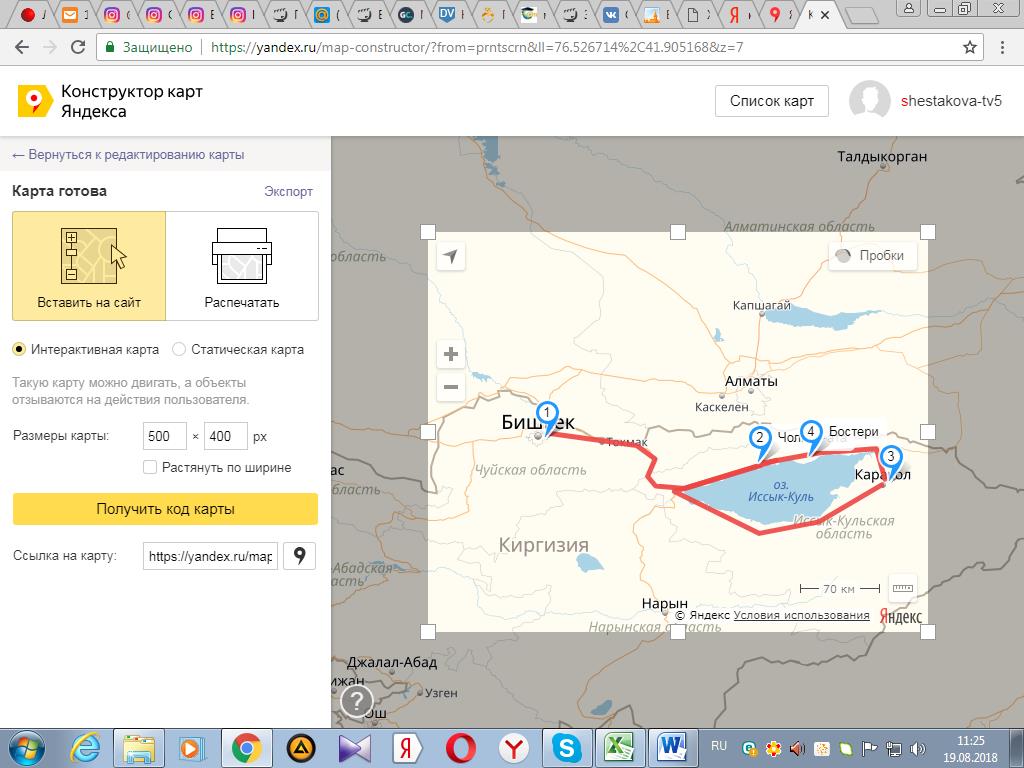
Task: Open the shestakova-tv5 account name
Action: [x=951, y=101]
